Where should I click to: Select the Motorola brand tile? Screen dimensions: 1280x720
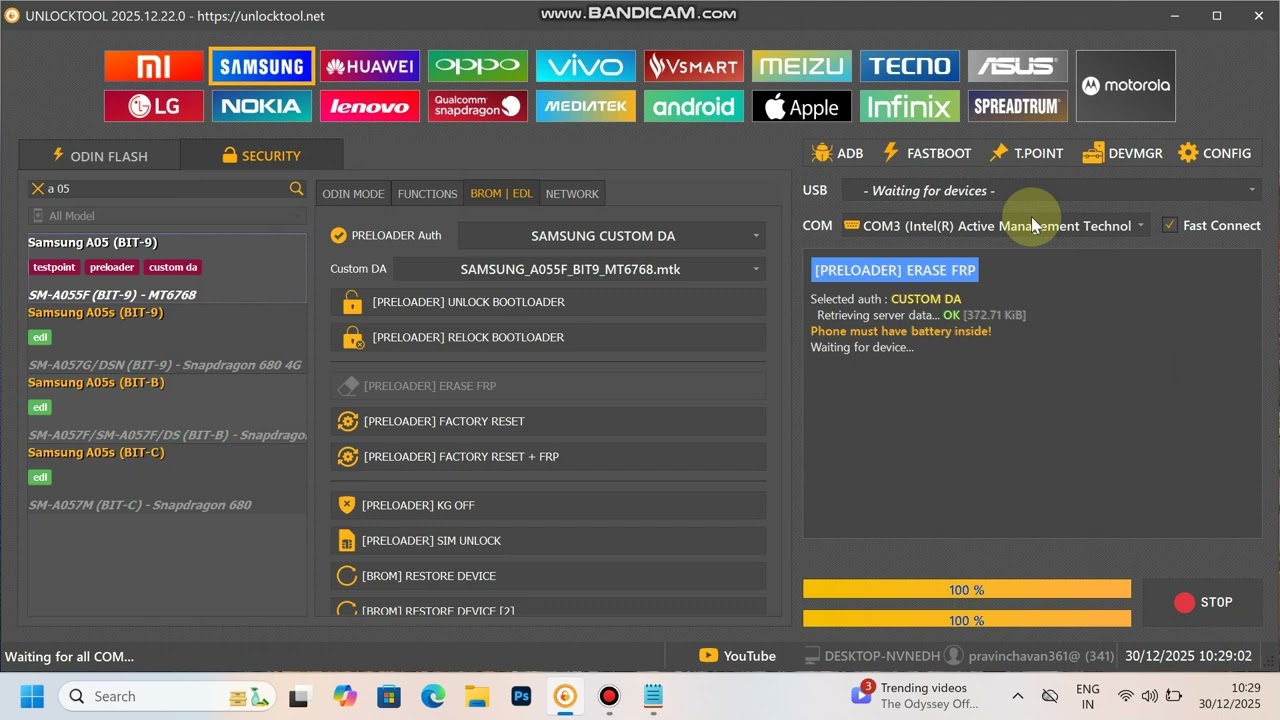(1126, 86)
